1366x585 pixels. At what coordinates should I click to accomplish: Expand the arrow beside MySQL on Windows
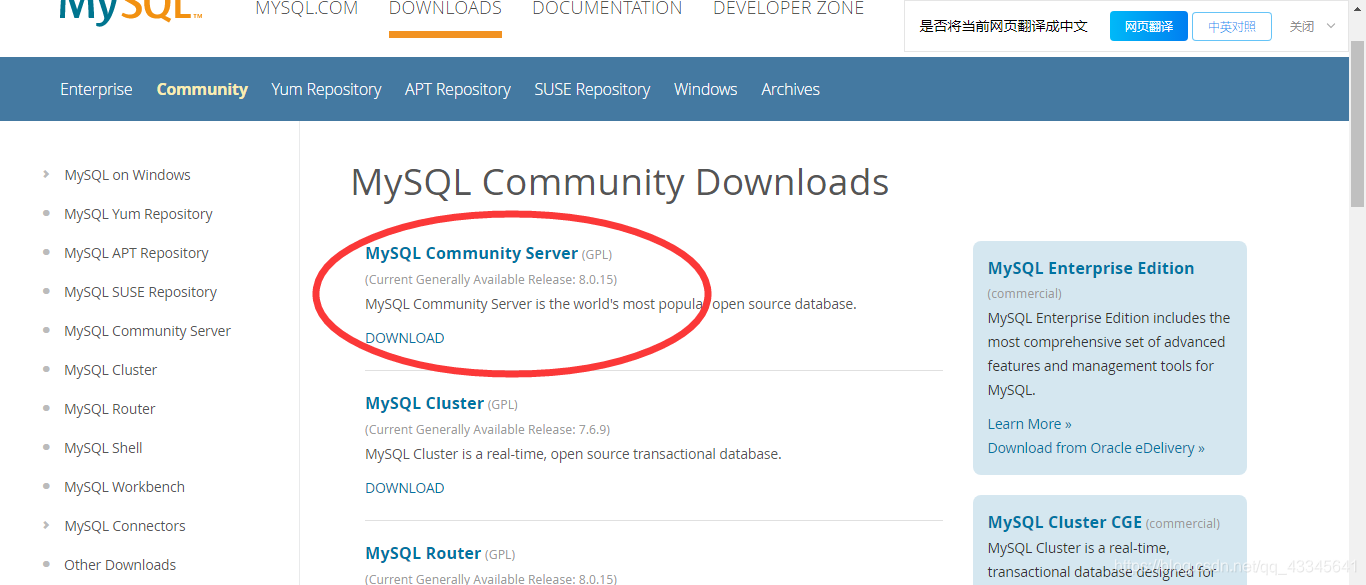point(47,174)
